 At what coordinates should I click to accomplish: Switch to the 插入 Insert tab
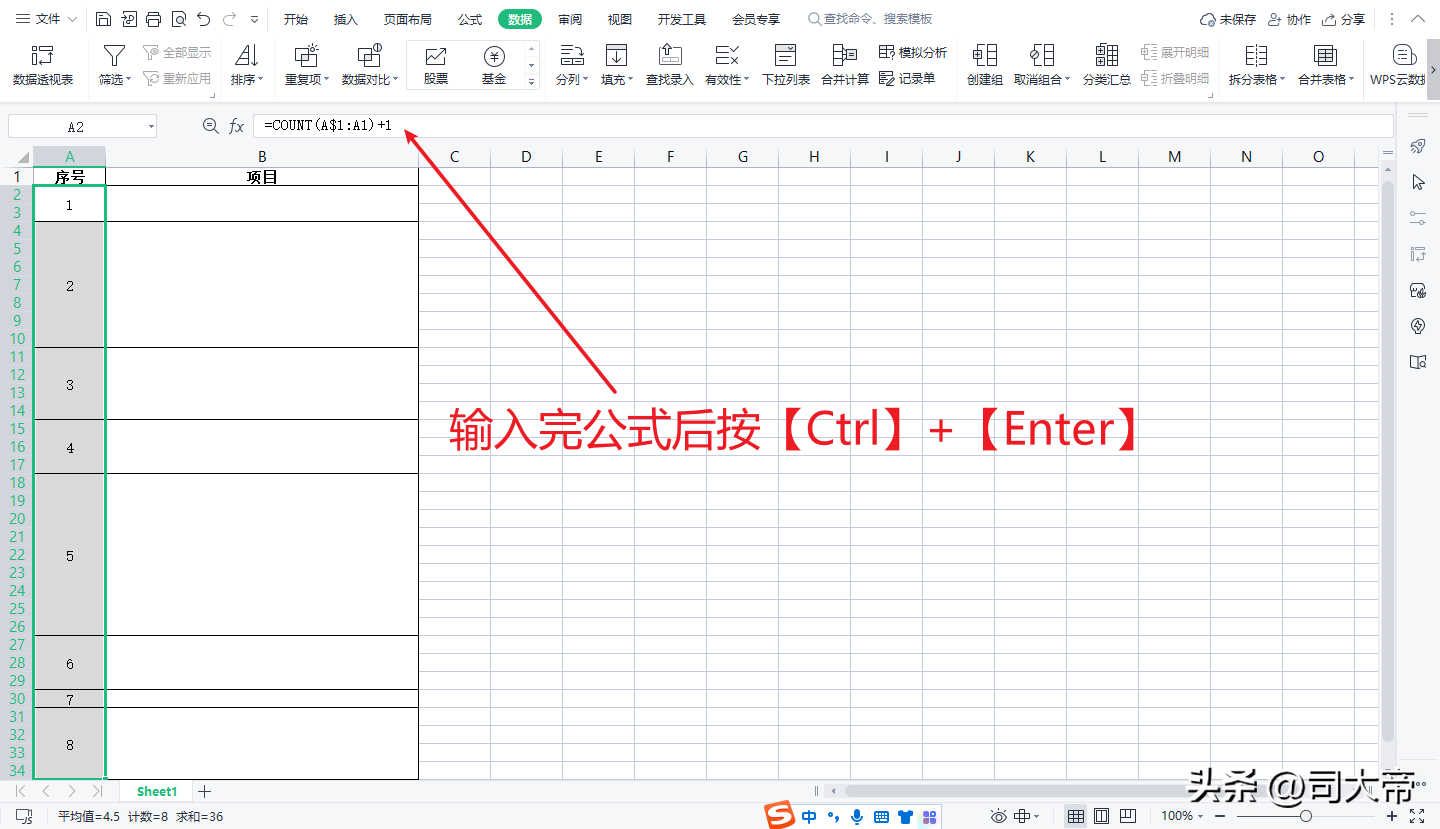pos(346,19)
